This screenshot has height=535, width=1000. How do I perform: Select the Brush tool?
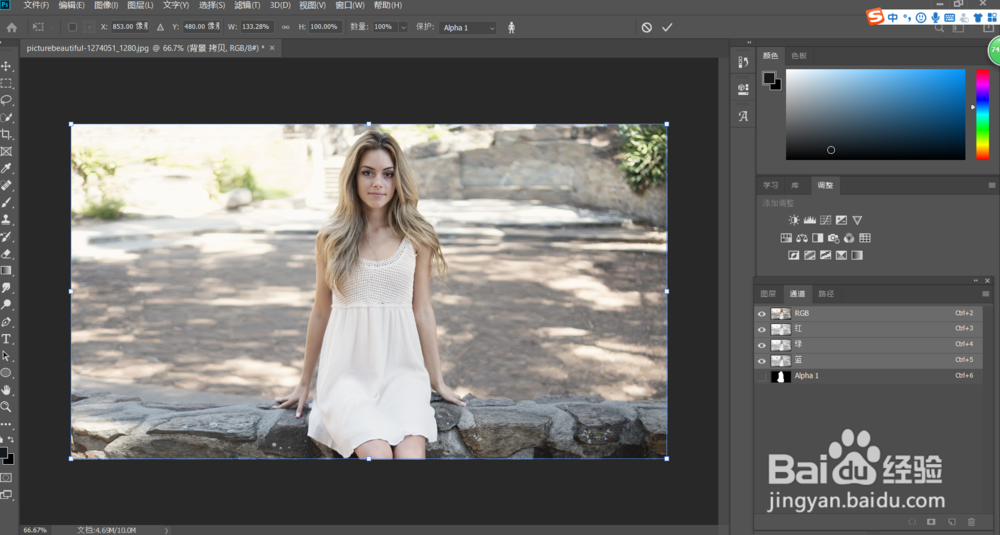click(x=6, y=203)
